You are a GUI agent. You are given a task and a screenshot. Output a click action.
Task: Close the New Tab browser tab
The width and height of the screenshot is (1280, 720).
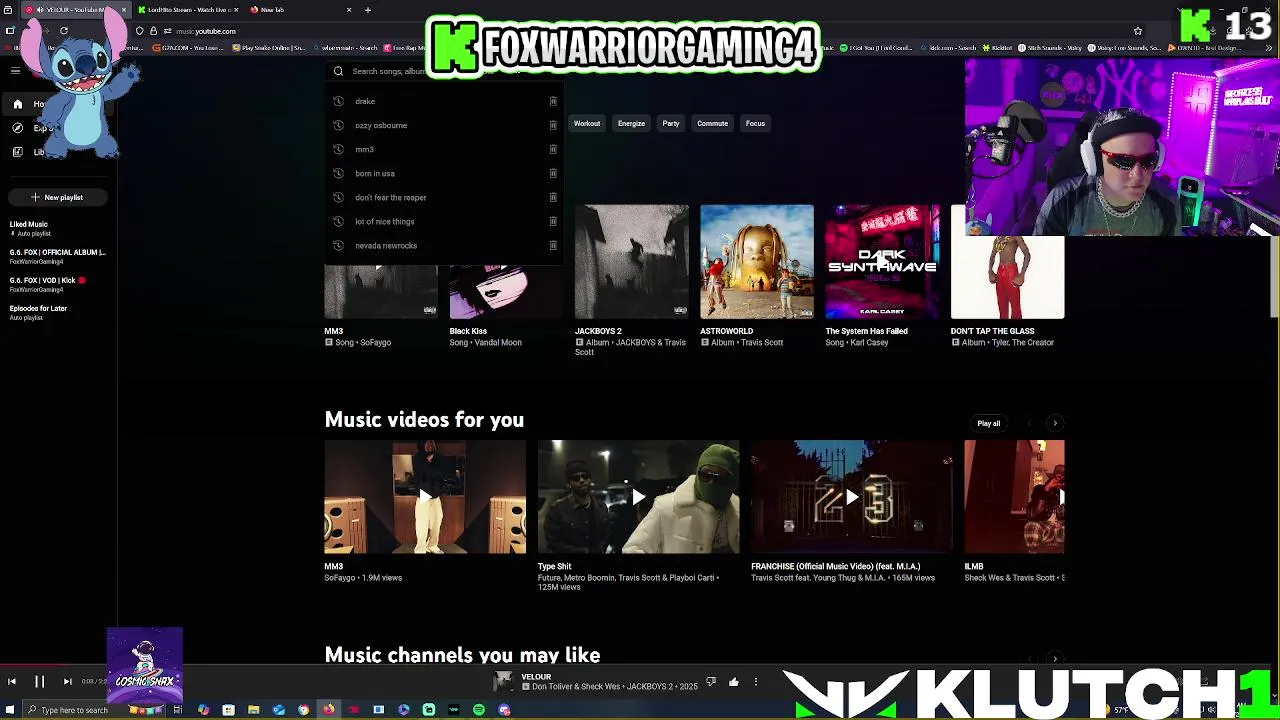tap(349, 10)
